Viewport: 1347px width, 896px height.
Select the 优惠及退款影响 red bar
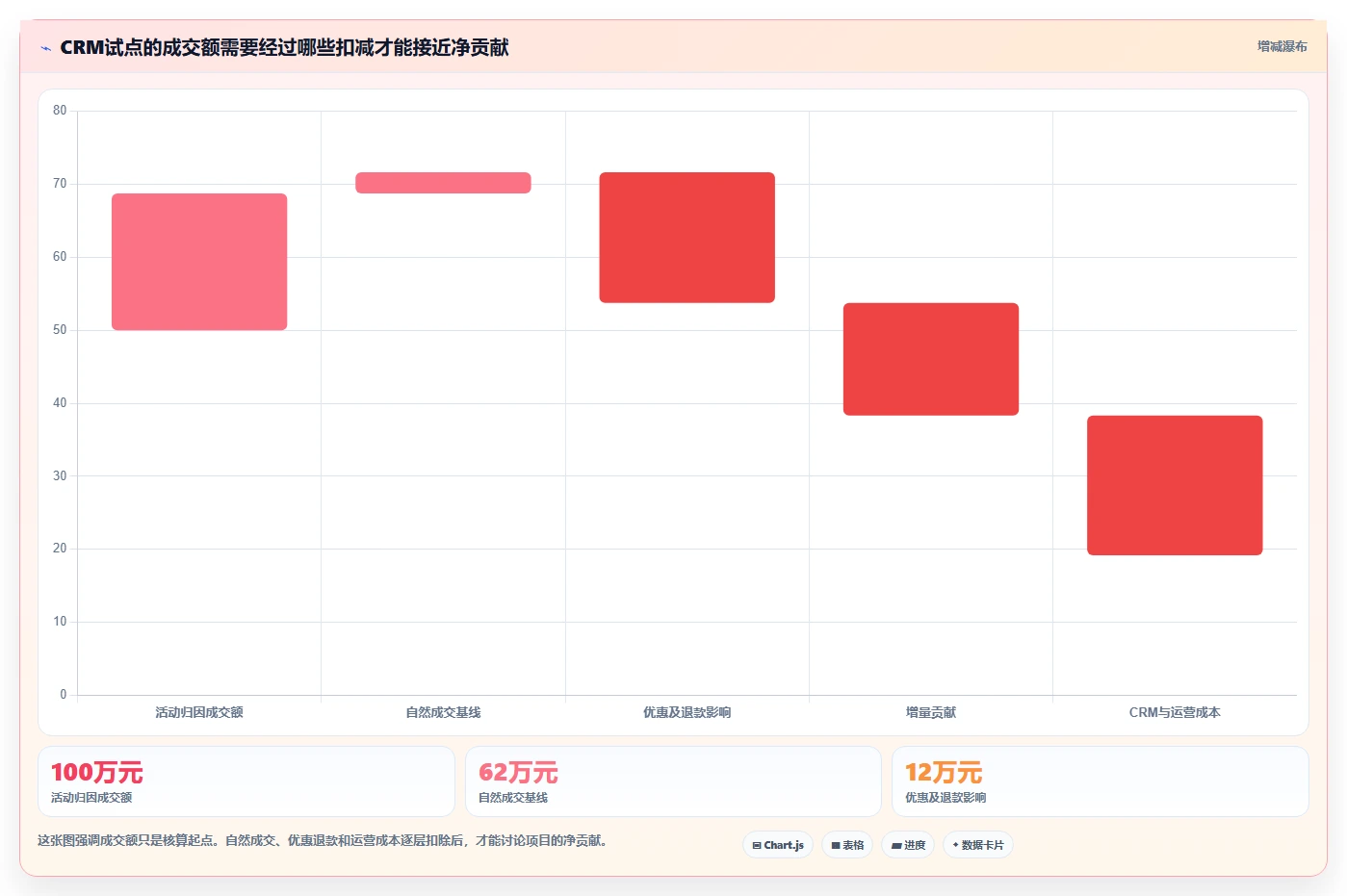click(x=687, y=238)
